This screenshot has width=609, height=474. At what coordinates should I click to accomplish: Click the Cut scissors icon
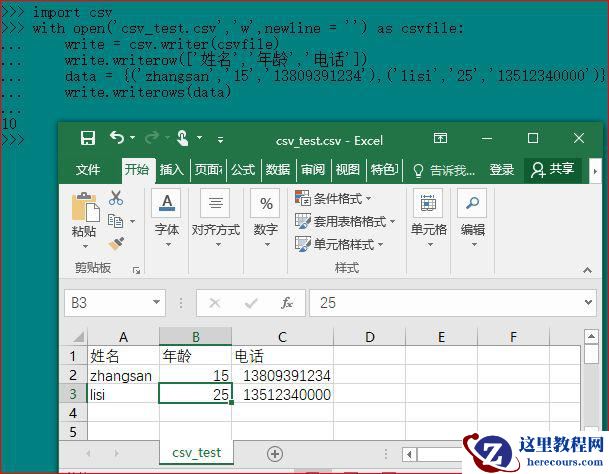pos(116,198)
